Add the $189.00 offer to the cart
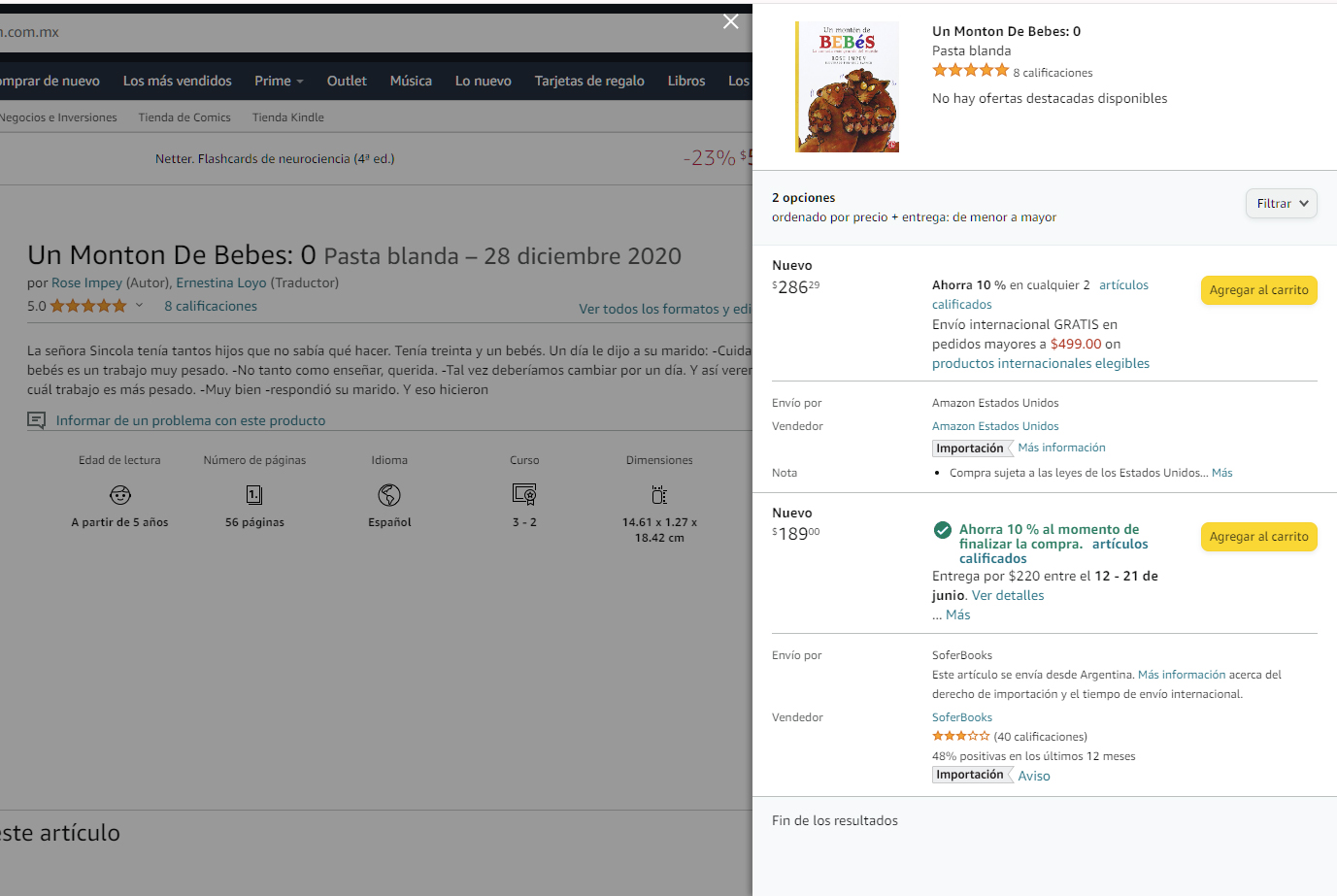Screen dimensions: 1337x896 coord(1258,537)
